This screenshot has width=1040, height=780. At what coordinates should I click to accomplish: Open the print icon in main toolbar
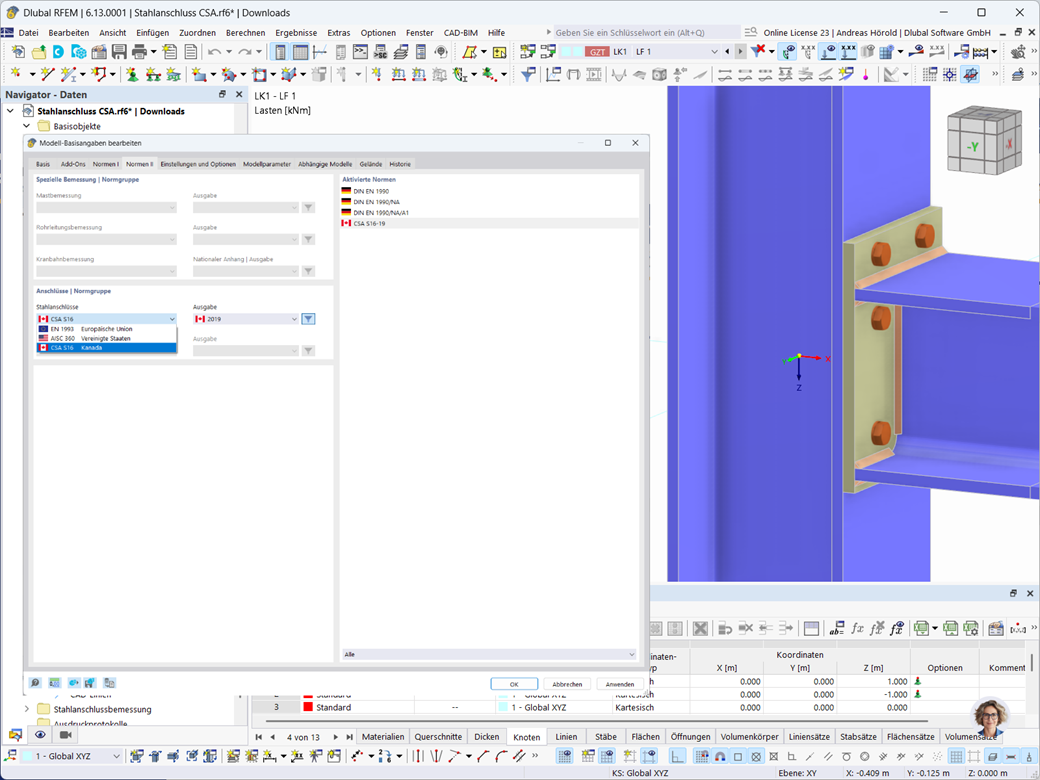[x=139, y=52]
